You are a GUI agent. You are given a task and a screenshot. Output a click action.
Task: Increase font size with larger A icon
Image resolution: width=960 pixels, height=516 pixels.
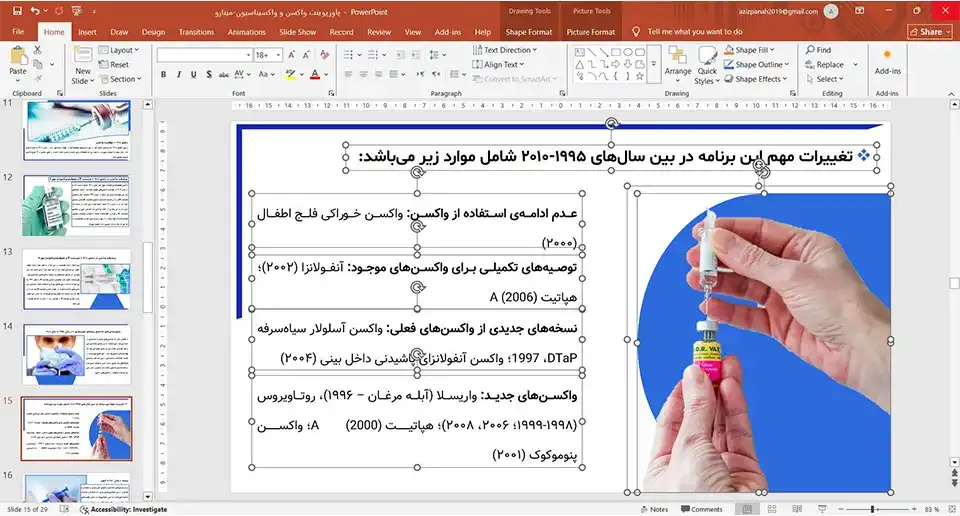(x=292, y=55)
